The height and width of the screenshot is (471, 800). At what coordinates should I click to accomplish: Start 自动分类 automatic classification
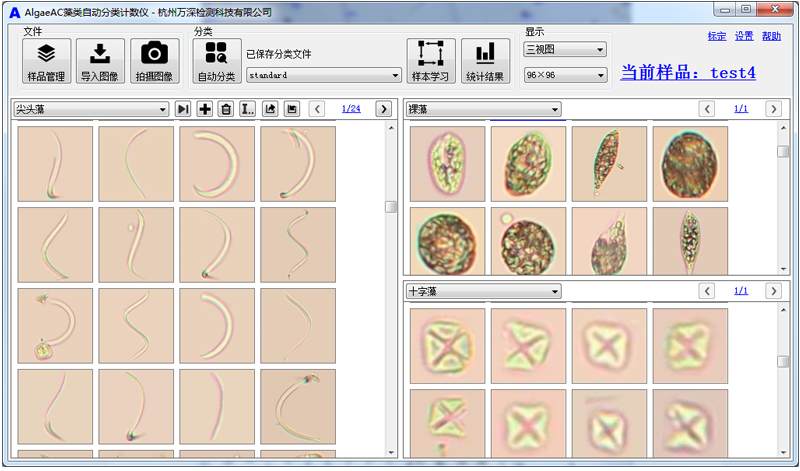point(216,60)
